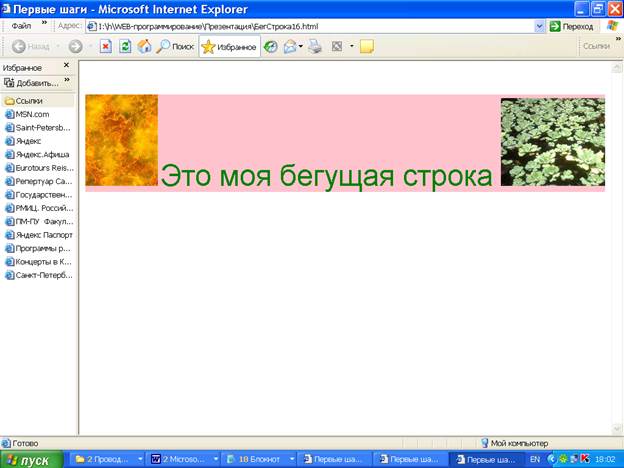Expand the Edit icon dropdown arrow
624x468 pixels.
click(x=352, y=47)
